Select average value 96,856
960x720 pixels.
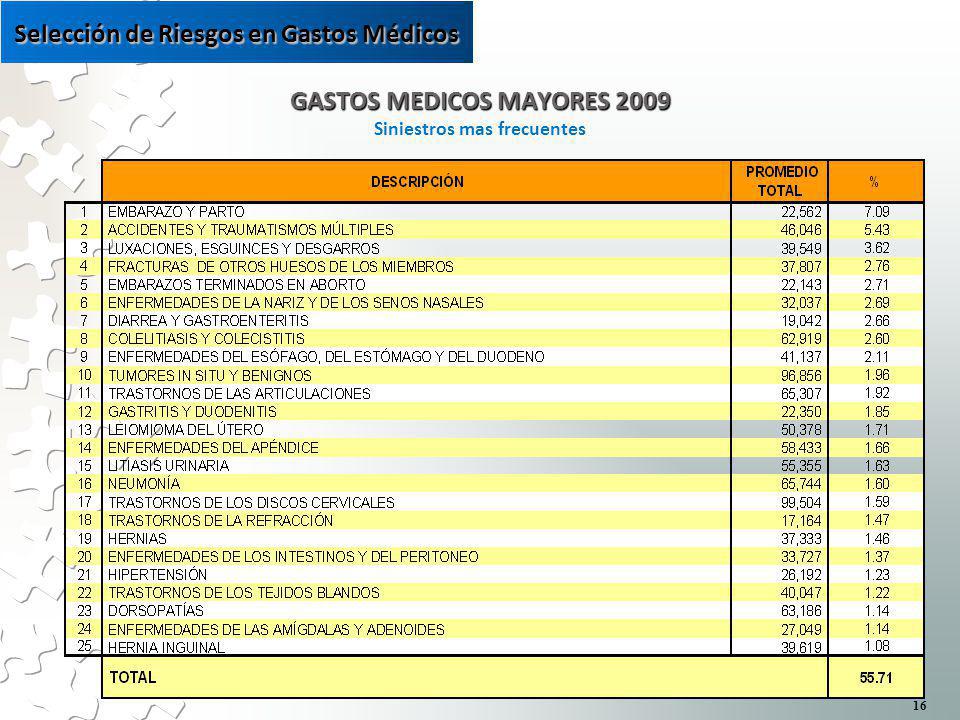pos(801,375)
